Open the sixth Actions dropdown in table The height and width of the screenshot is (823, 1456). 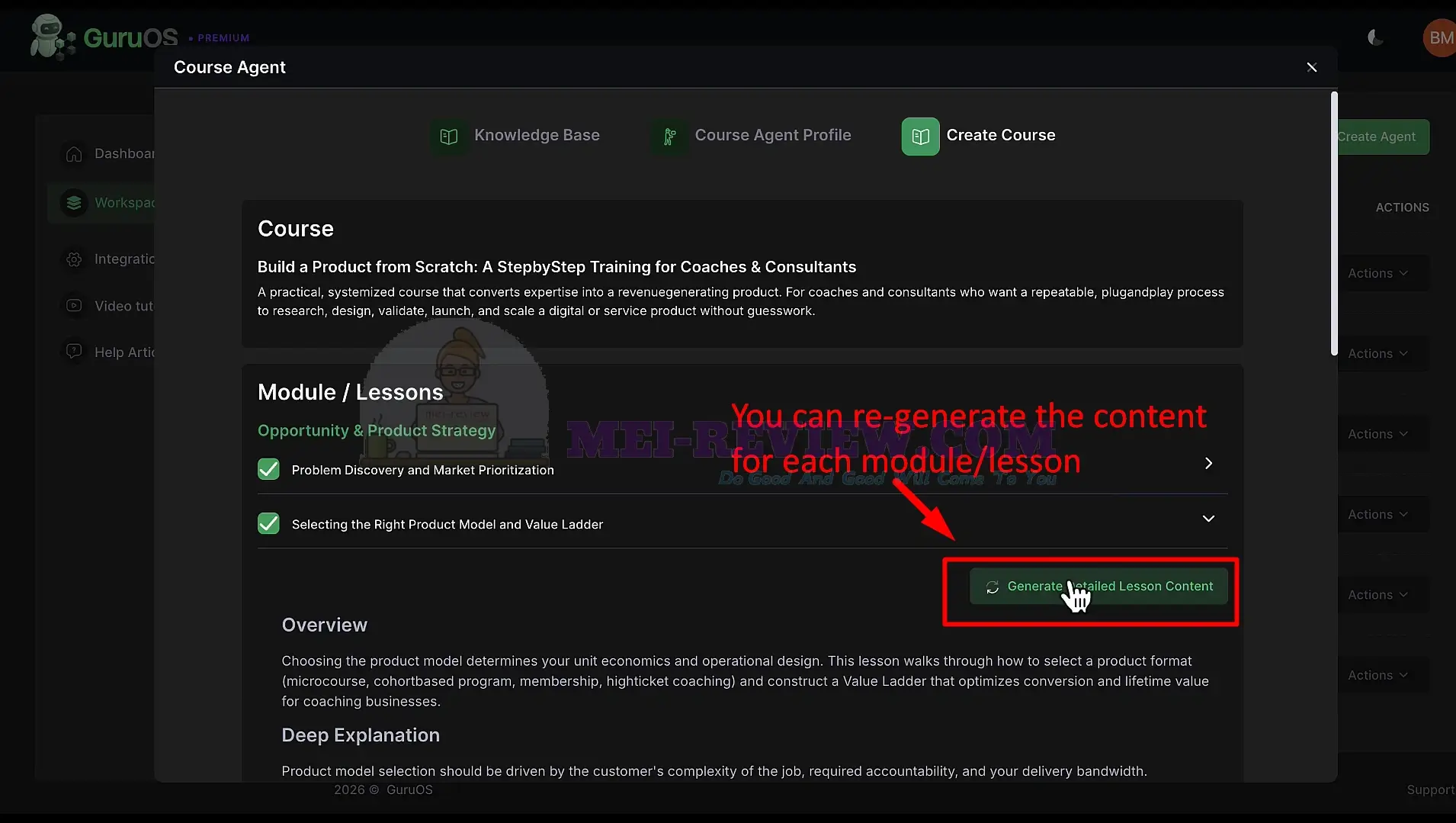1377,675
